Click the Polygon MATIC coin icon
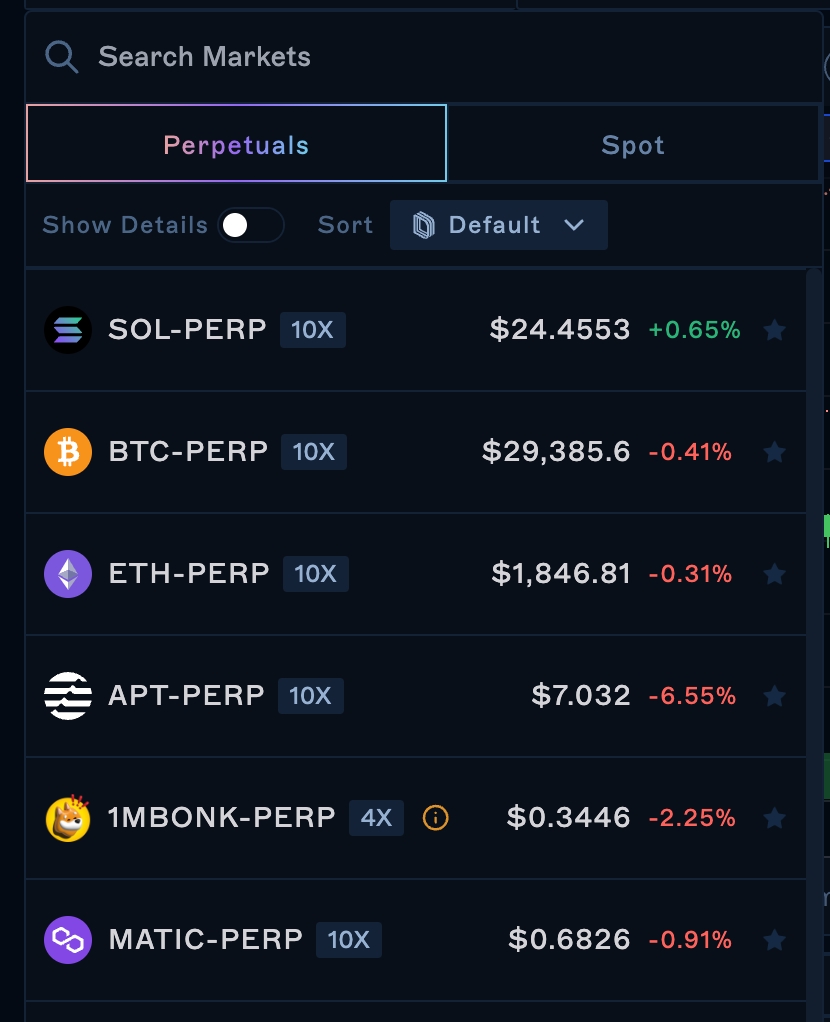Image resolution: width=830 pixels, height=1022 pixels. (x=68, y=940)
